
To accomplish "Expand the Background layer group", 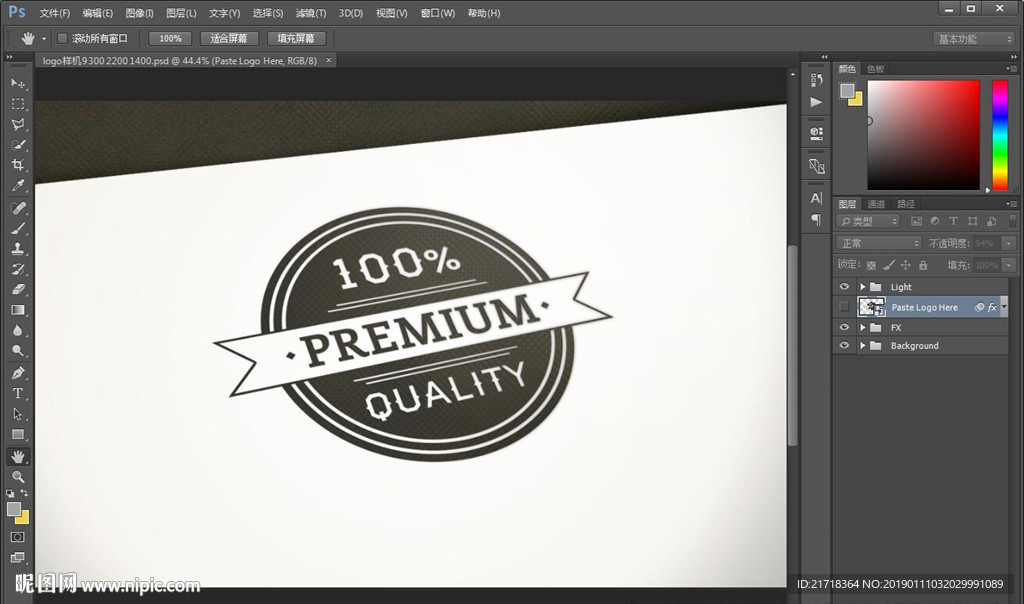I will (862, 346).
